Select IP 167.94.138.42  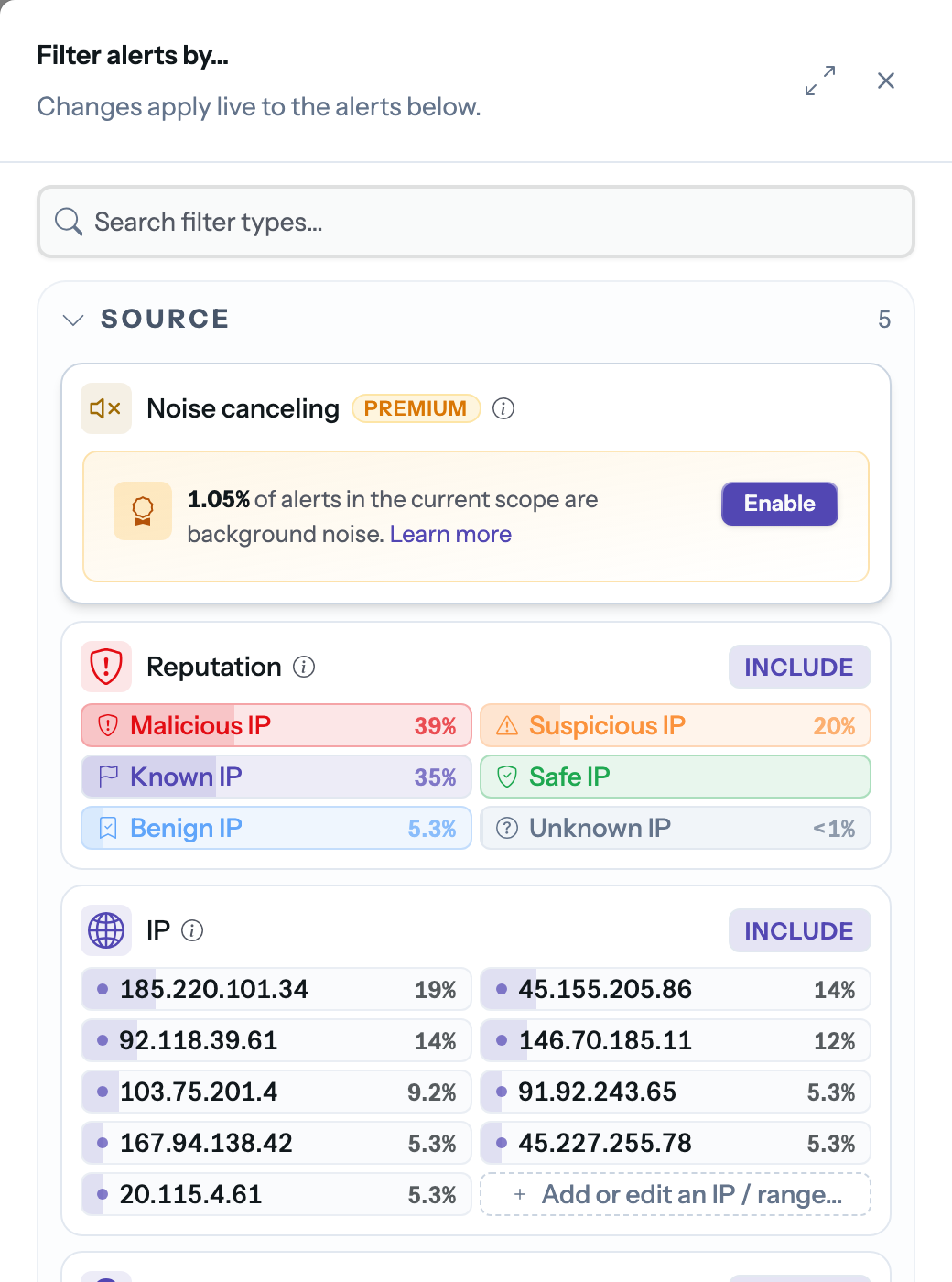(276, 1143)
